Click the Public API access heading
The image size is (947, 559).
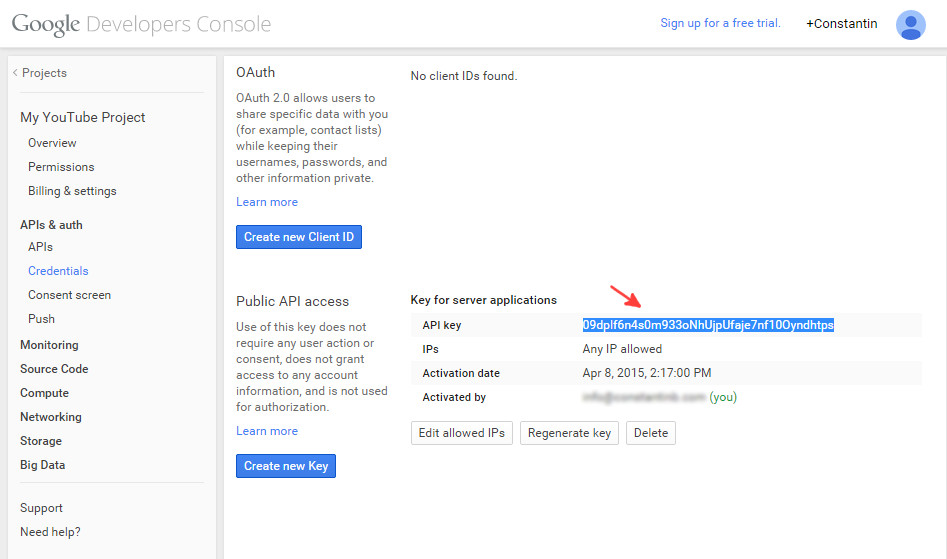pyautogui.click(x=292, y=301)
